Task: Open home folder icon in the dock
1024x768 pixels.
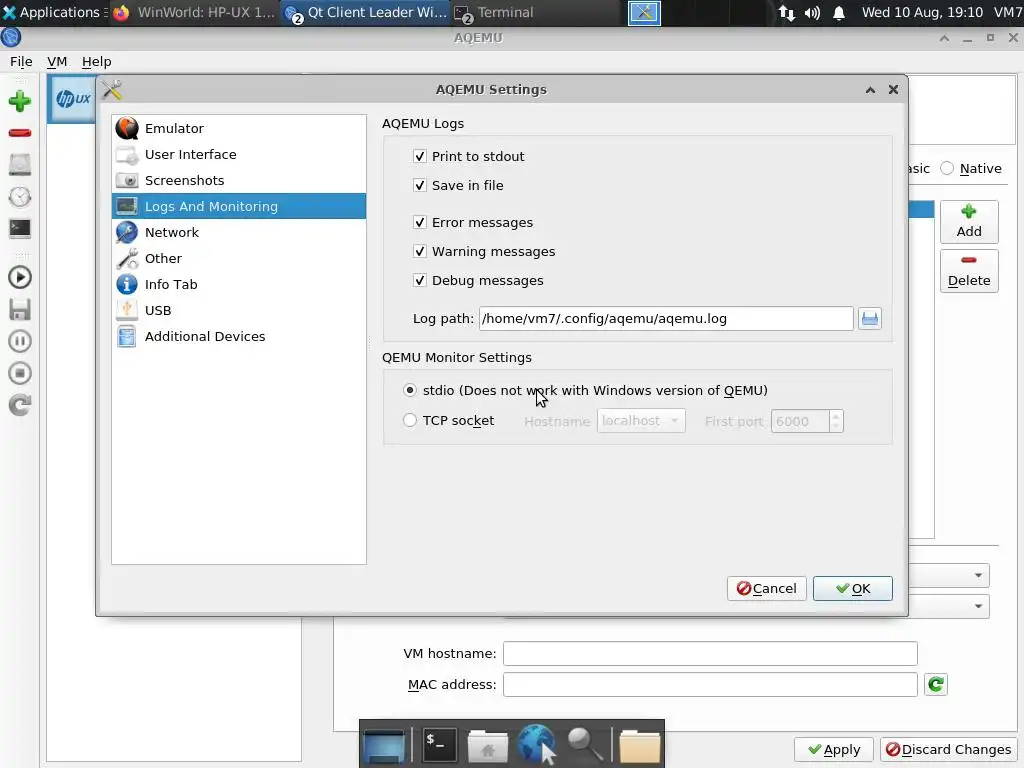Action: click(487, 745)
